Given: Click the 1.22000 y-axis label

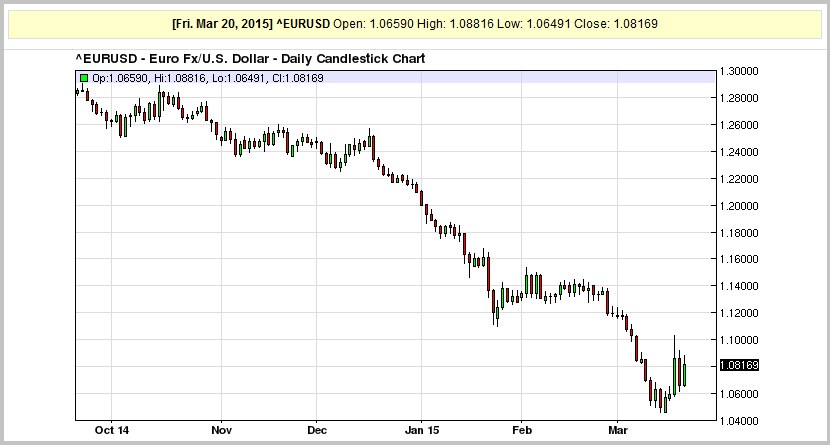Looking at the screenshot, I should tap(739, 179).
